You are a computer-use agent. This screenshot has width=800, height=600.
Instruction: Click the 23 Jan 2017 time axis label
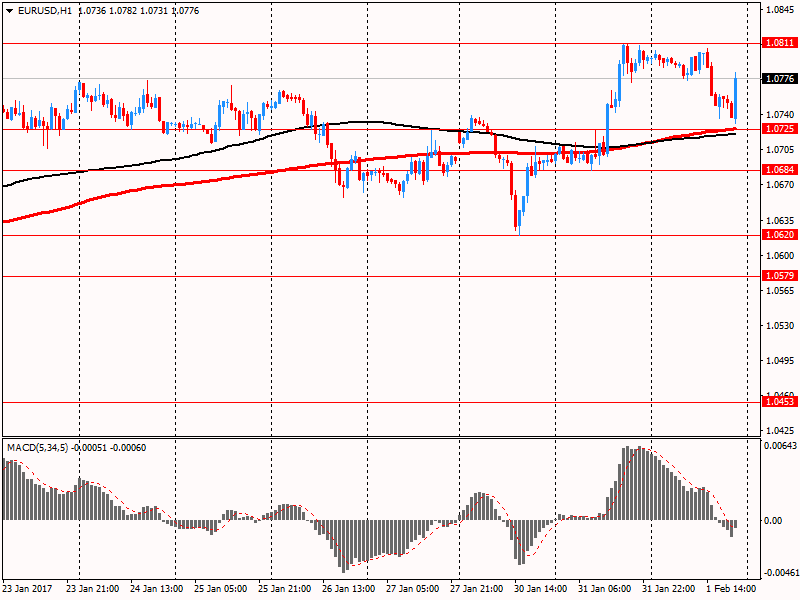point(29,589)
